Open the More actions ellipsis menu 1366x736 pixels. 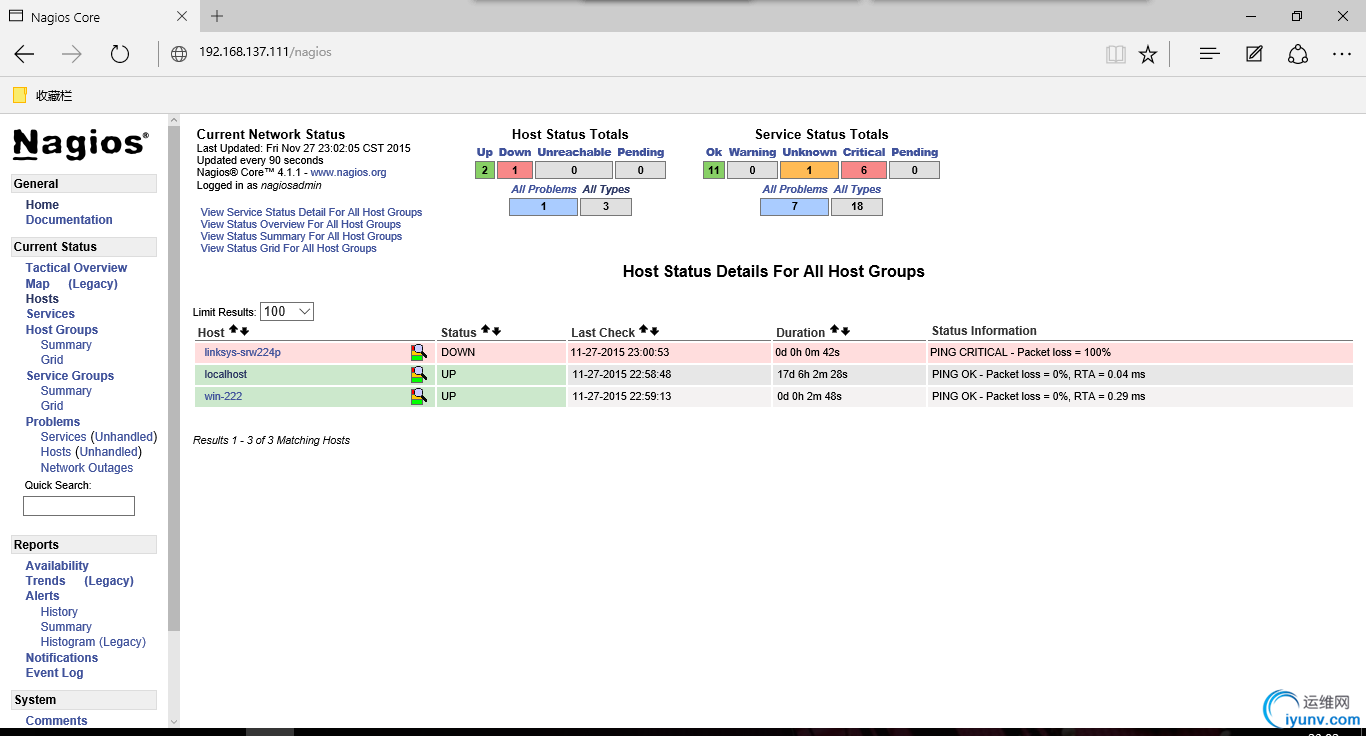click(x=1342, y=54)
